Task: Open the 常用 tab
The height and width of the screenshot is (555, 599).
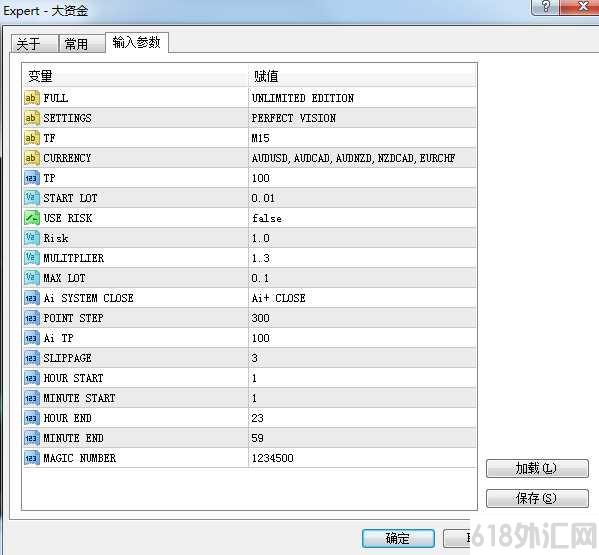Action: 81,44
